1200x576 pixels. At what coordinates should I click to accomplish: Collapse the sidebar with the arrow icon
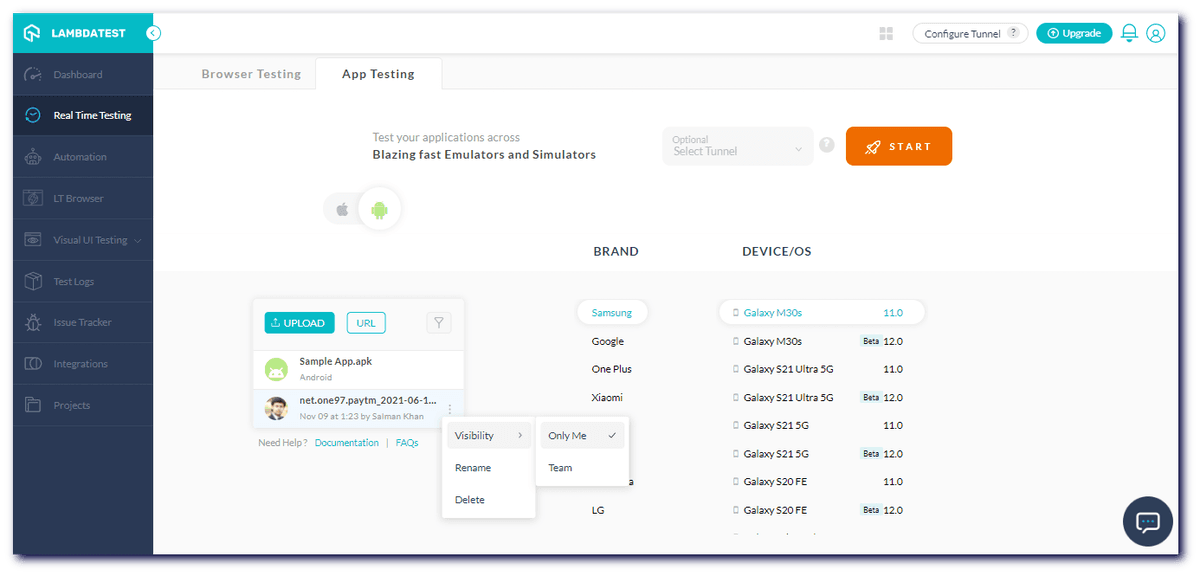click(153, 33)
